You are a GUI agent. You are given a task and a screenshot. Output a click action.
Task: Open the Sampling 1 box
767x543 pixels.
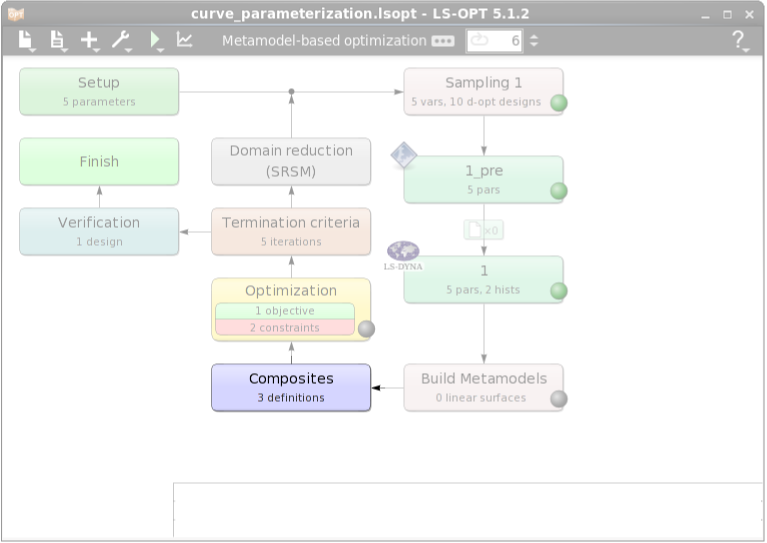pyautogui.click(x=483, y=91)
